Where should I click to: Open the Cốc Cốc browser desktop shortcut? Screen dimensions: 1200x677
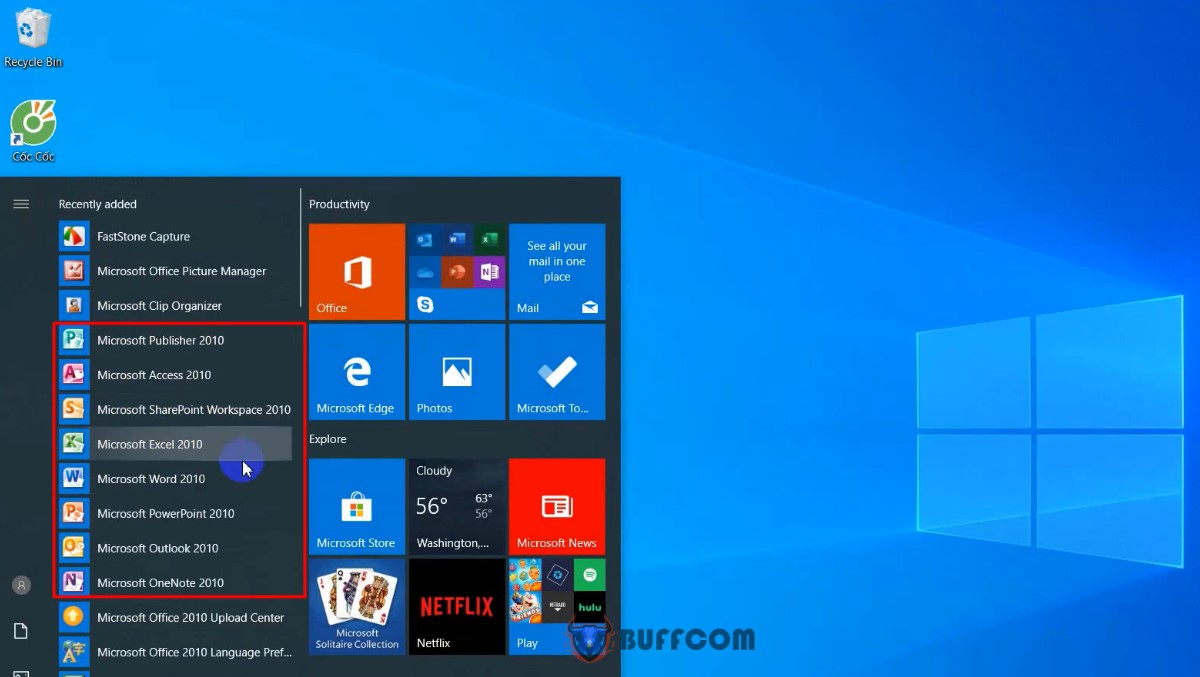[x=33, y=131]
